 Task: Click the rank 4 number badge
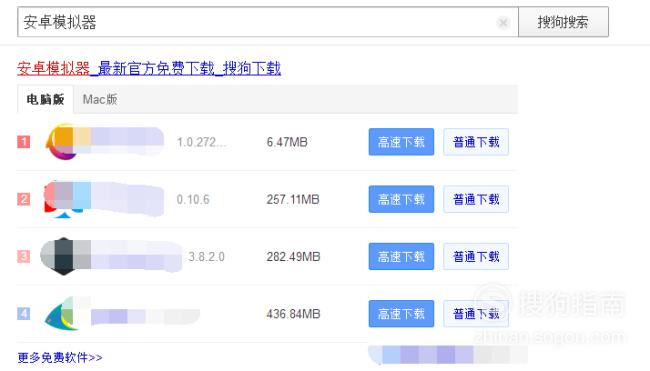click(24, 313)
